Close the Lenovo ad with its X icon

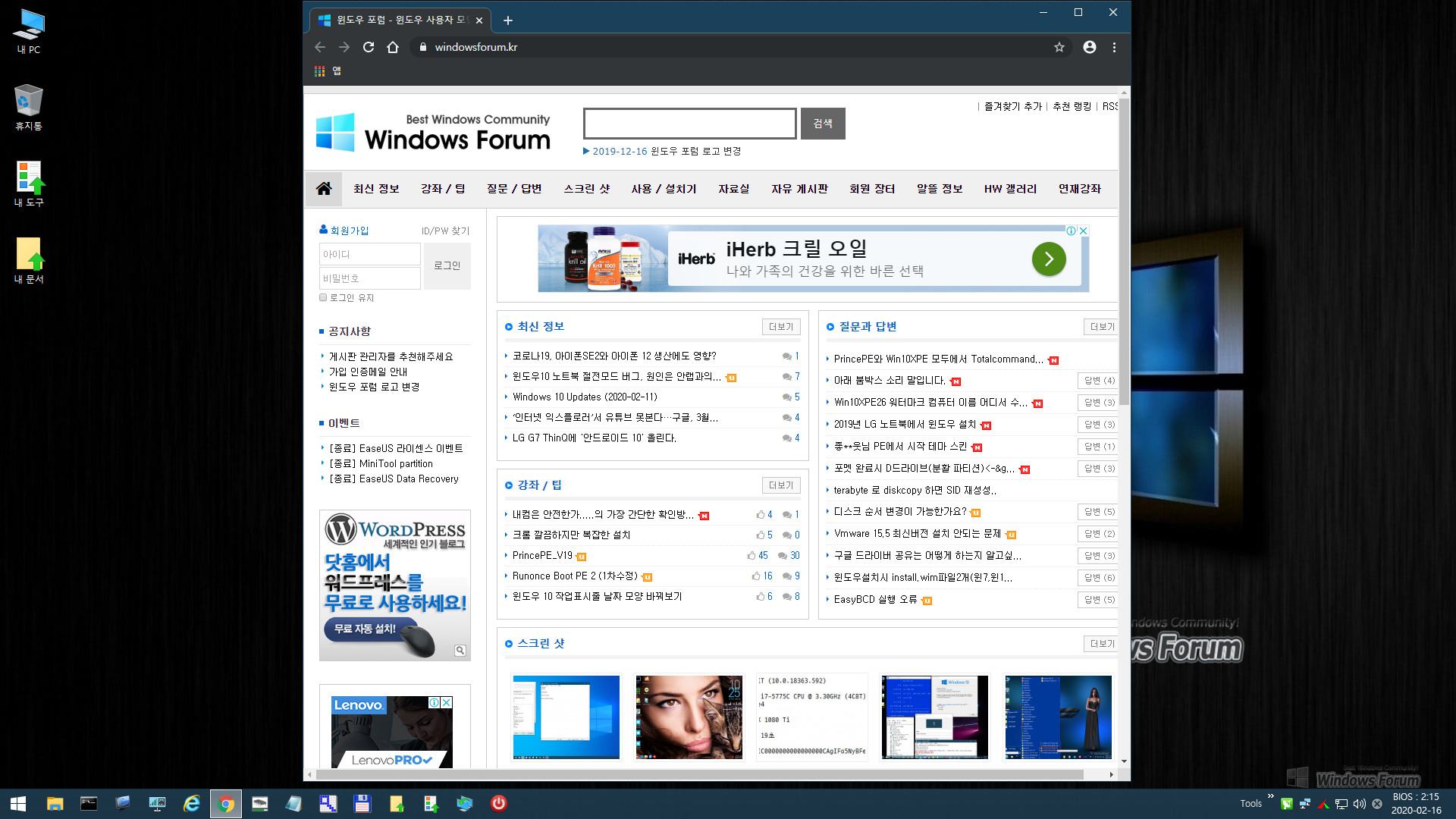coord(447,702)
